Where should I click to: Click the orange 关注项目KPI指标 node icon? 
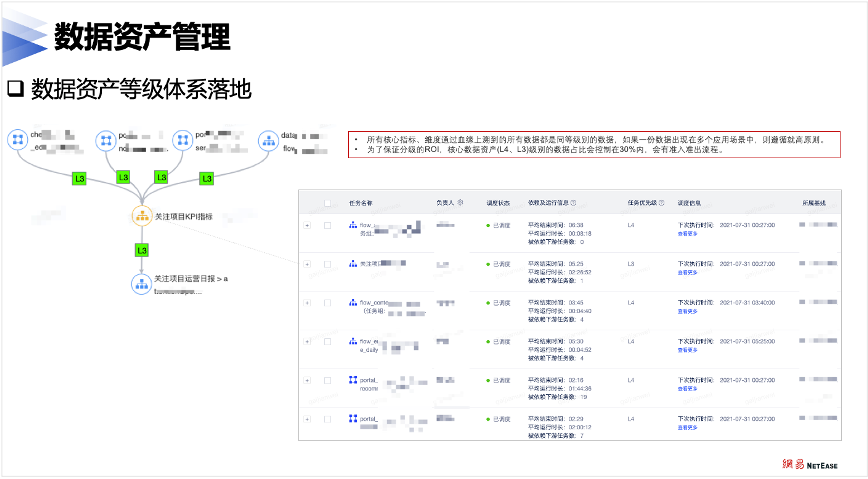(142, 216)
